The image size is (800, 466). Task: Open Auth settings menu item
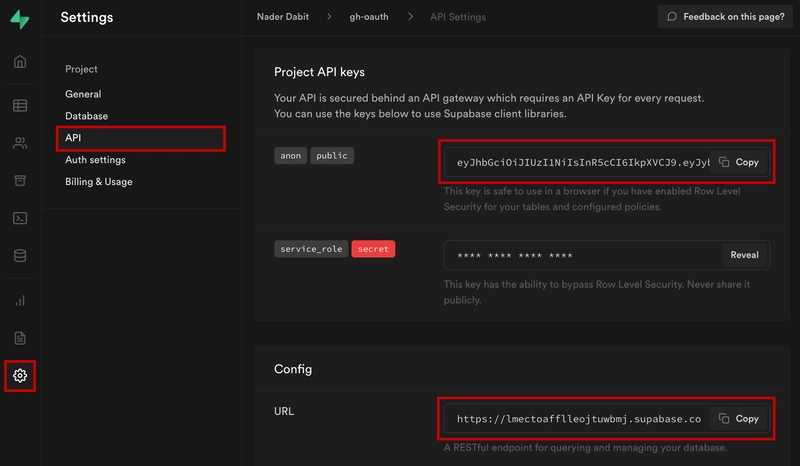[x=95, y=160]
